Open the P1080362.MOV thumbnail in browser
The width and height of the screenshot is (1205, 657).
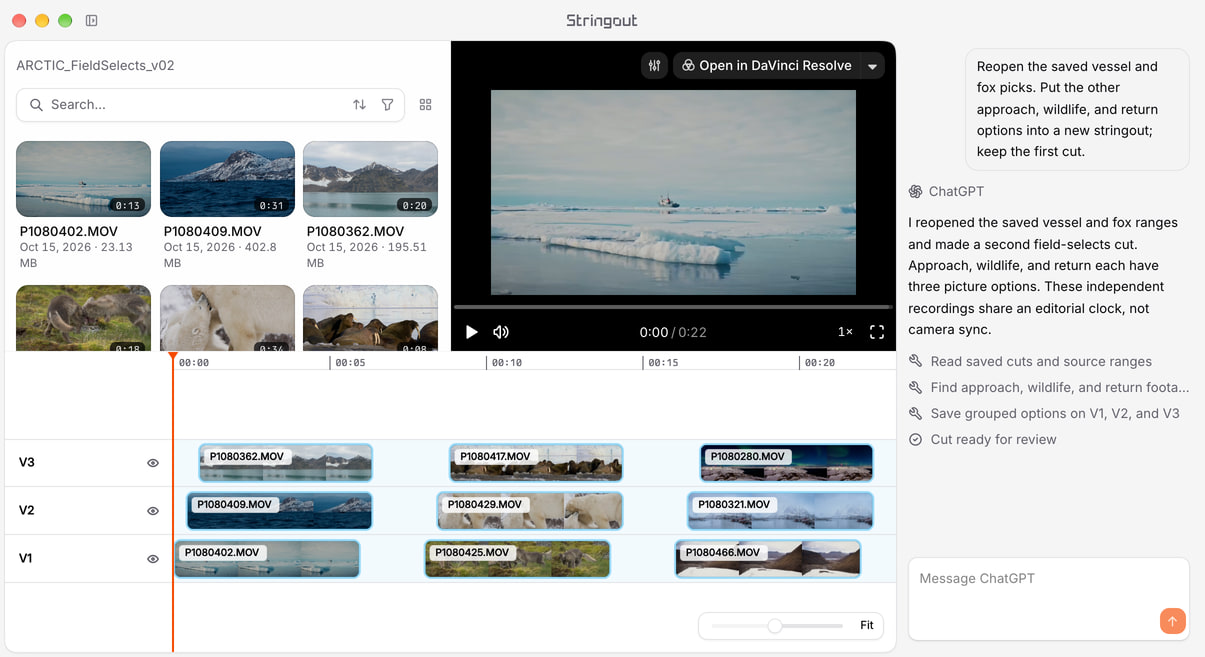point(370,179)
